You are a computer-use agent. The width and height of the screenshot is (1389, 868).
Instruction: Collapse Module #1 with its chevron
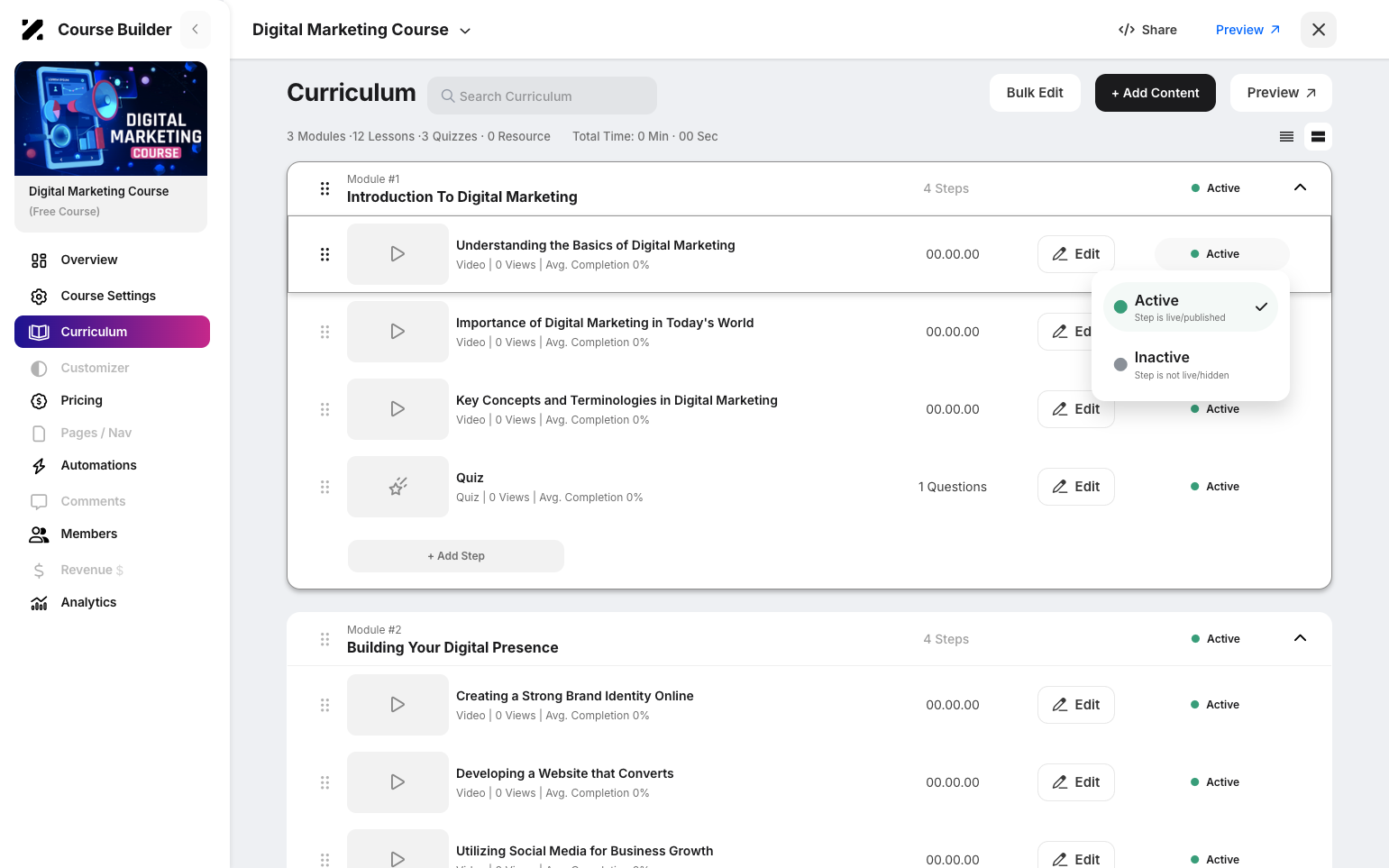[1300, 187]
